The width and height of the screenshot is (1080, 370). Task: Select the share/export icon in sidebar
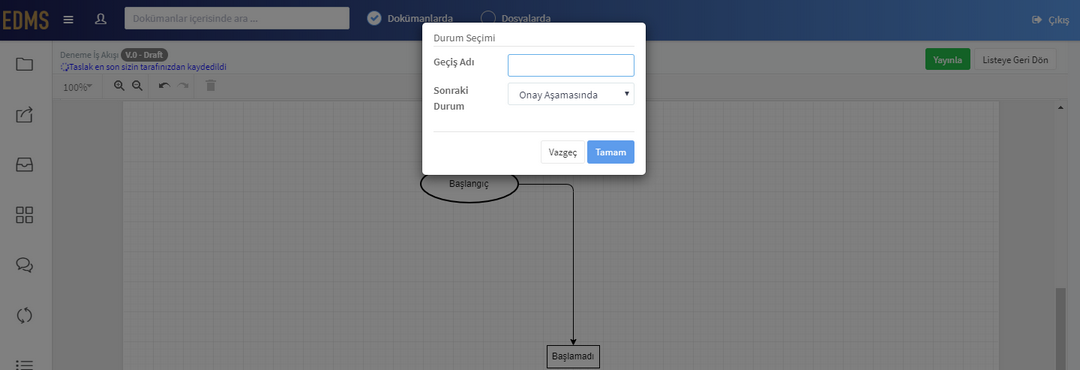click(x=25, y=114)
